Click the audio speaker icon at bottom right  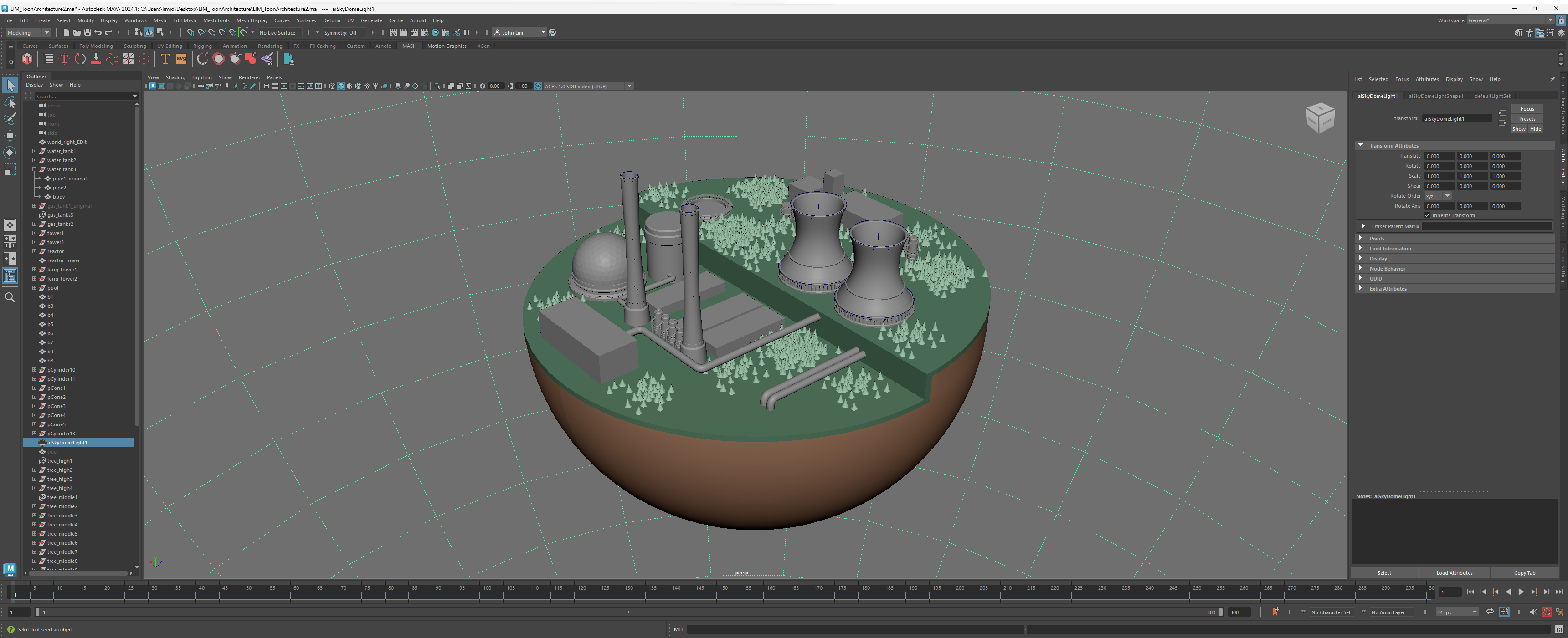pyautogui.click(x=1533, y=612)
